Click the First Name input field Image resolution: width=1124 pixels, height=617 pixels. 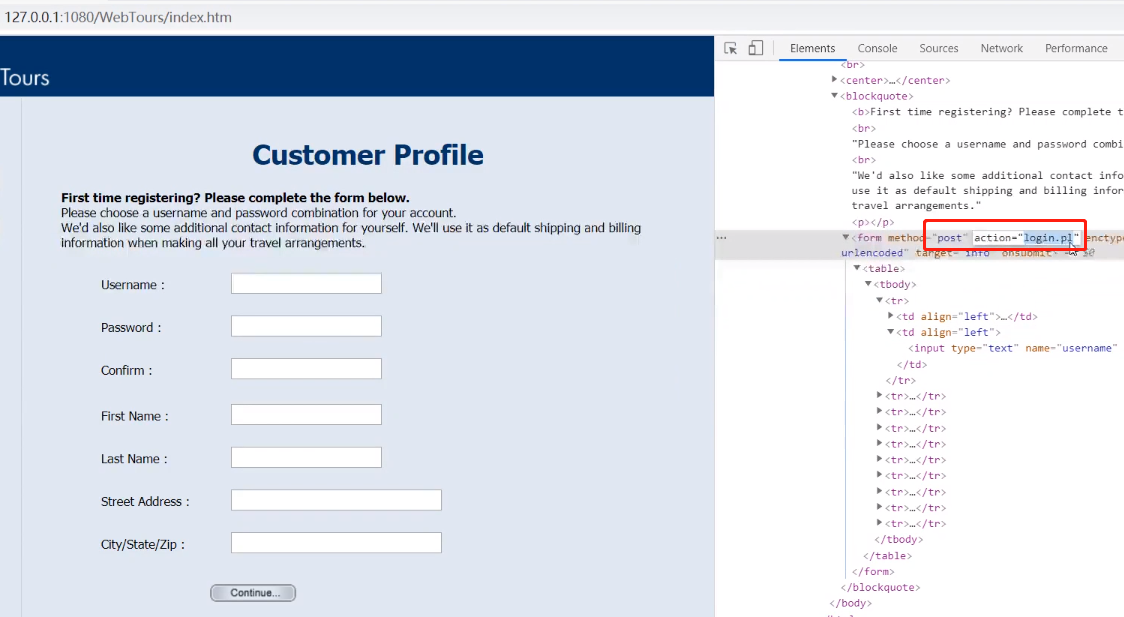tap(306, 415)
